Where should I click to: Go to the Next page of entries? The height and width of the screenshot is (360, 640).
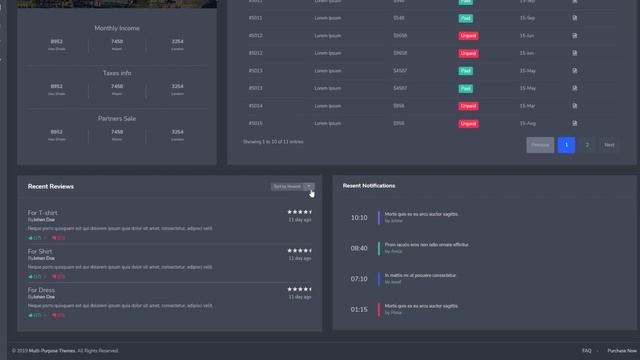pos(609,145)
